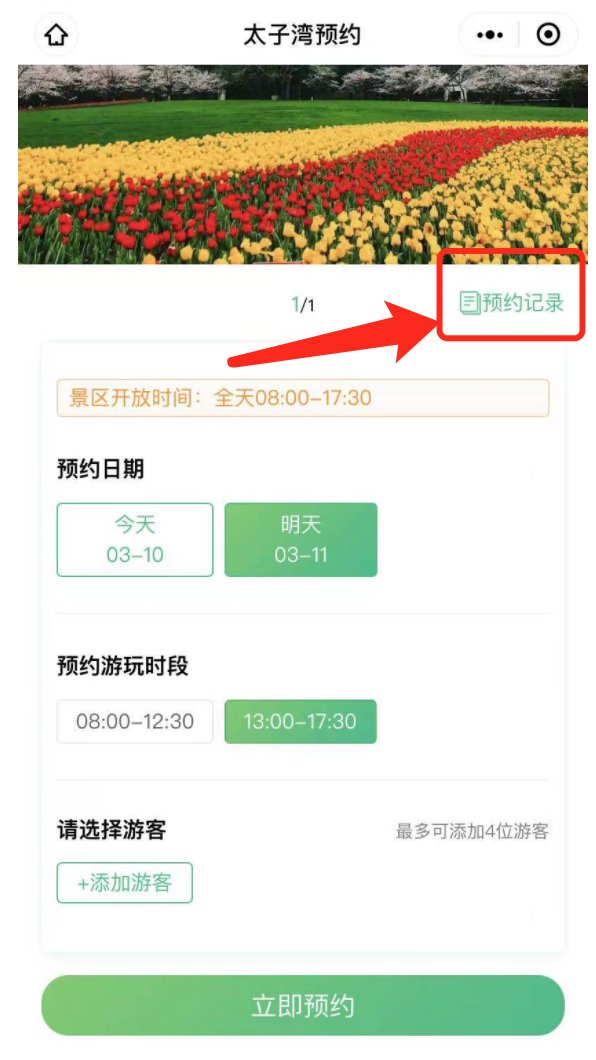The height and width of the screenshot is (1060, 596).
Task: Select 明天 03-11 date option
Action: coord(301,539)
